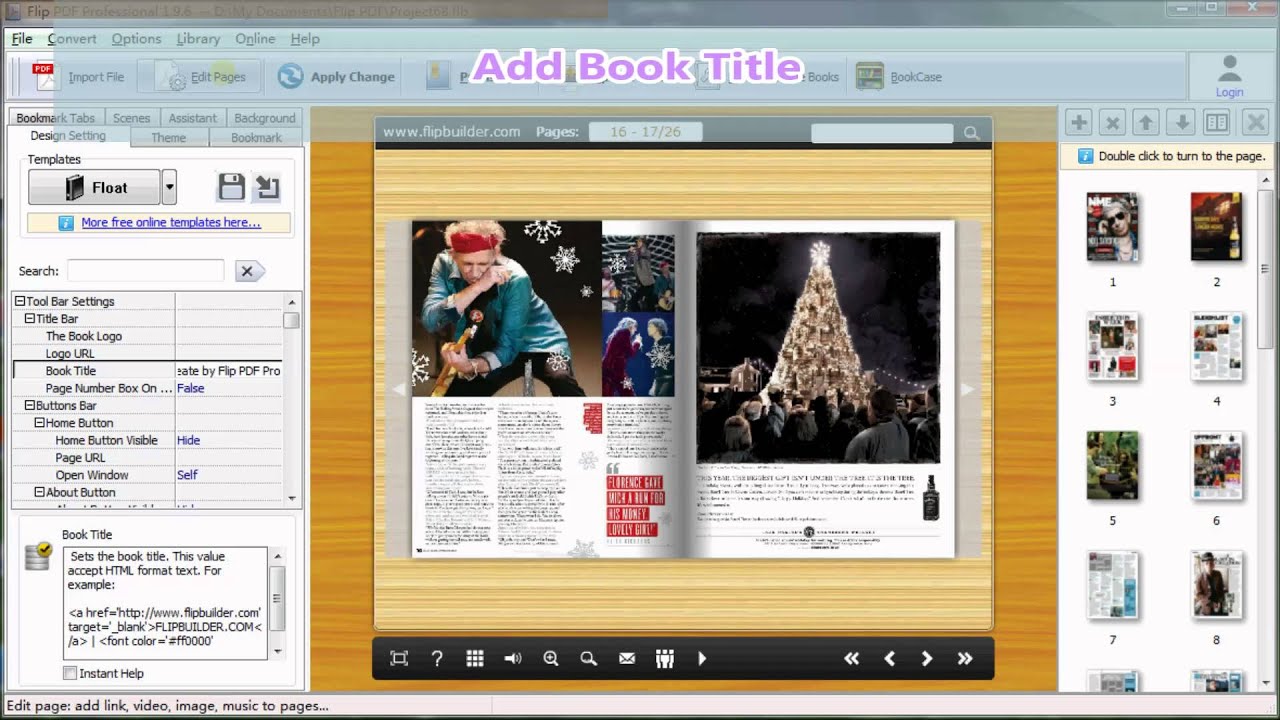Move page up arrow icon

(1147, 123)
